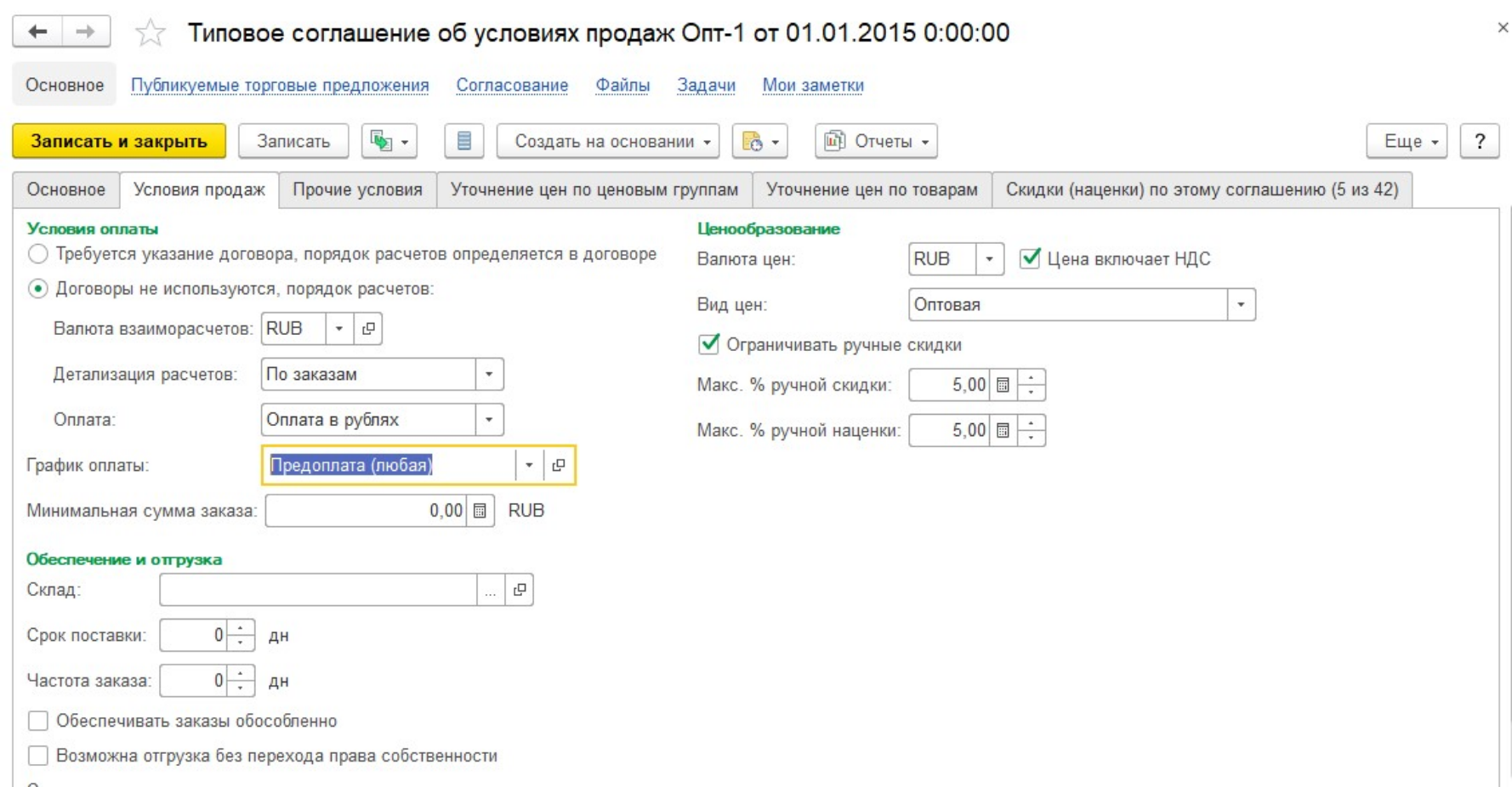This screenshot has width=1512, height=787.
Task: Open payment schedule record icon
Action: pyautogui.click(x=559, y=465)
